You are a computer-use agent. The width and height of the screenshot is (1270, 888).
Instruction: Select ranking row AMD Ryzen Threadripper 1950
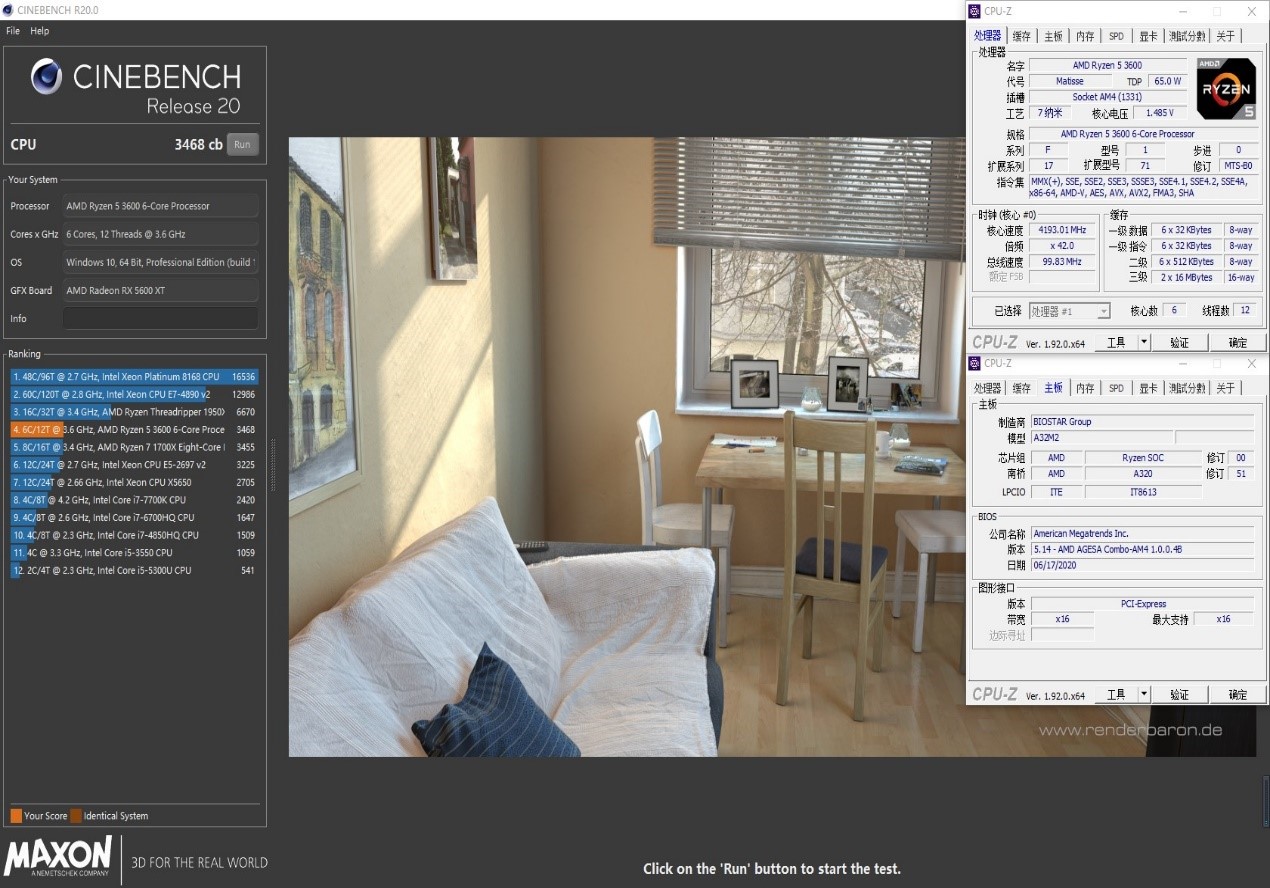tap(134, 412)
